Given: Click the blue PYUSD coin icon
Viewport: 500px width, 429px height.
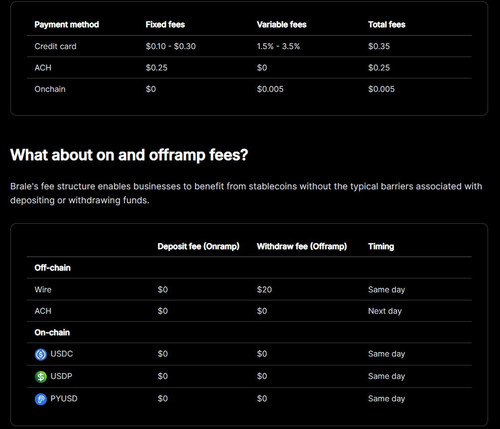Looking at the screenshot, I should (41, 399).
